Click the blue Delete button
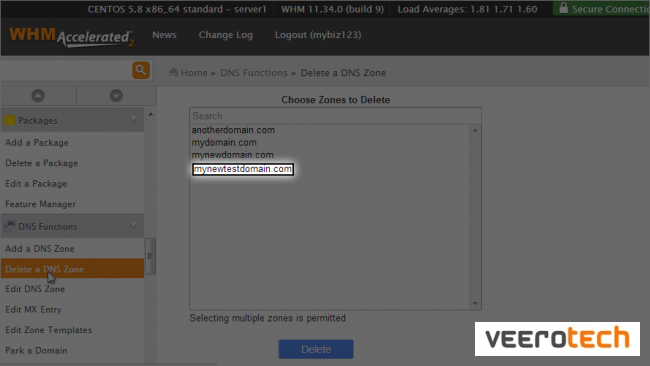 point(316,349)
